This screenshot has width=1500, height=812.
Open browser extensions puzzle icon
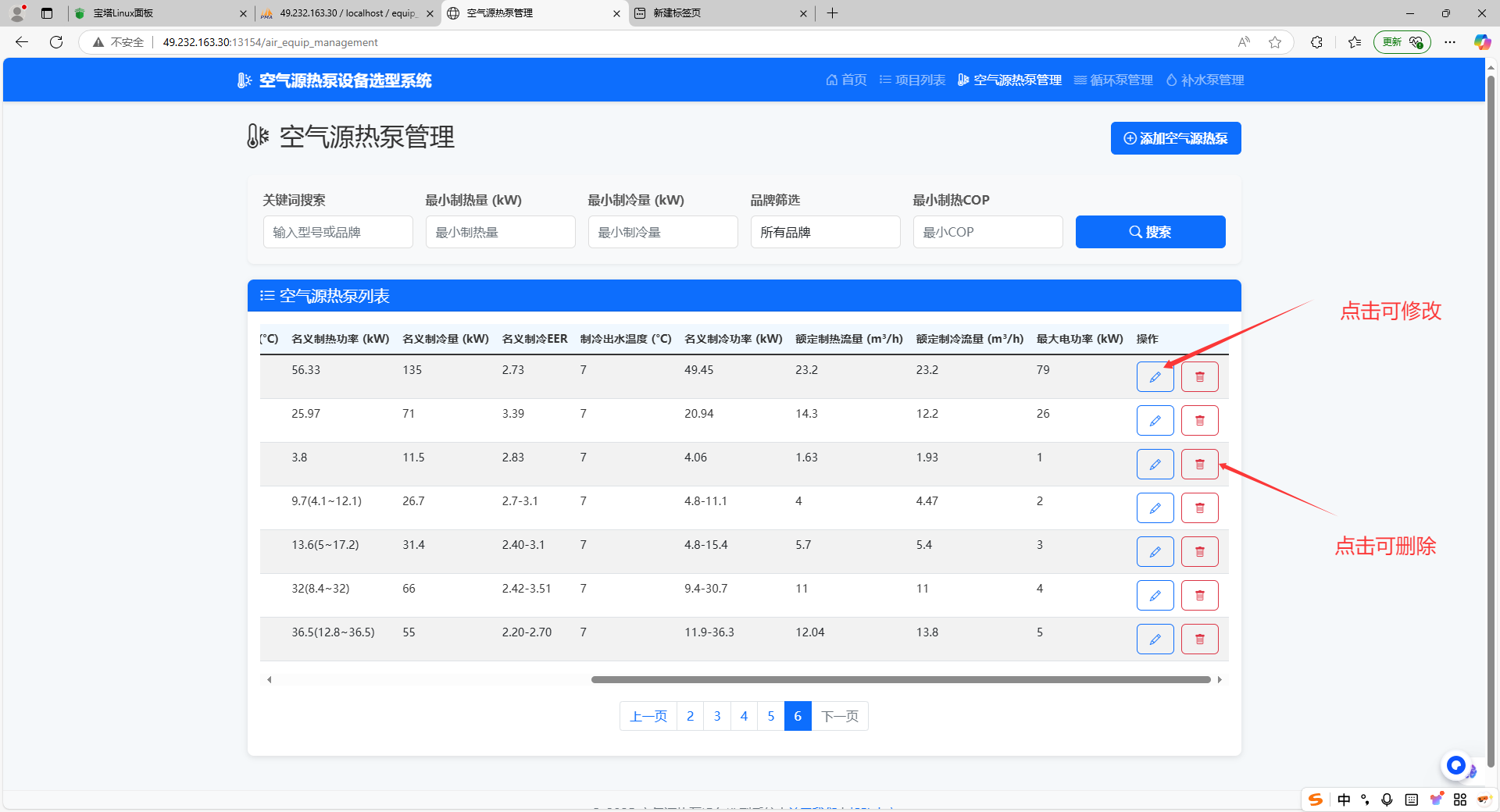pyautogui.click(x=1316, y=42)
